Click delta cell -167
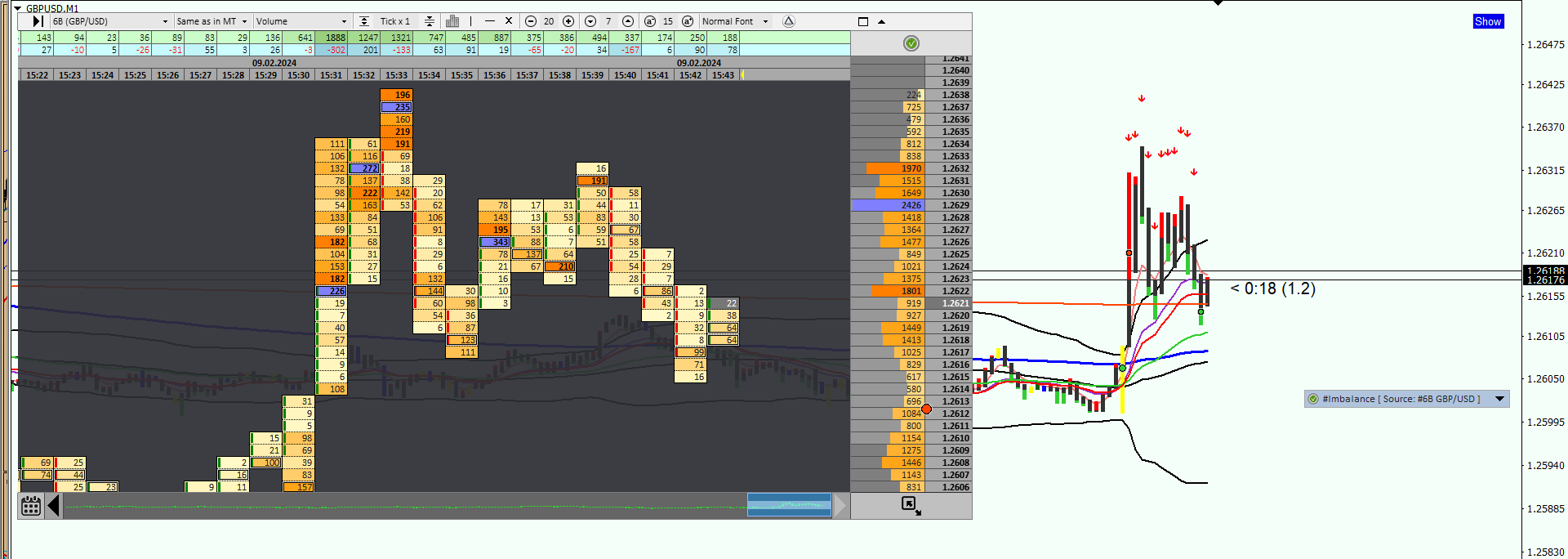 (x=626, y=50)
